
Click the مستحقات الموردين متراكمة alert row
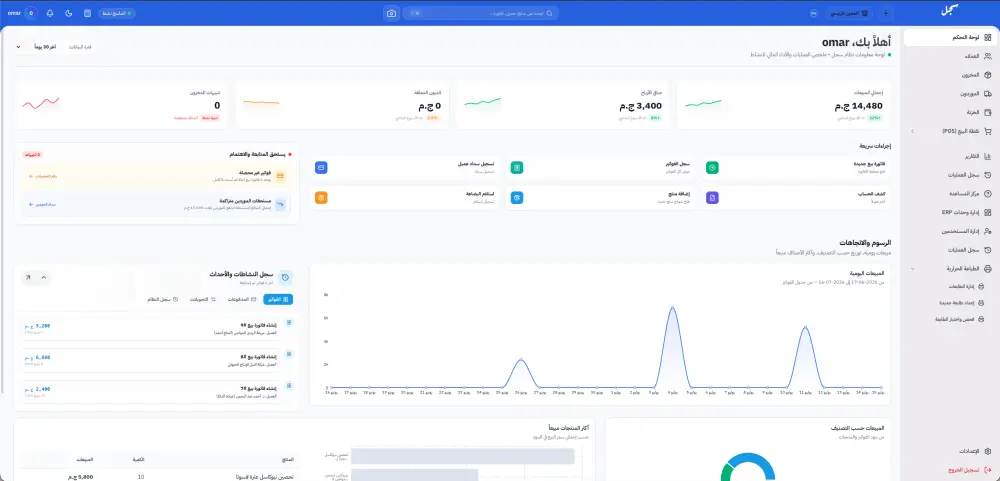(156, 205)
